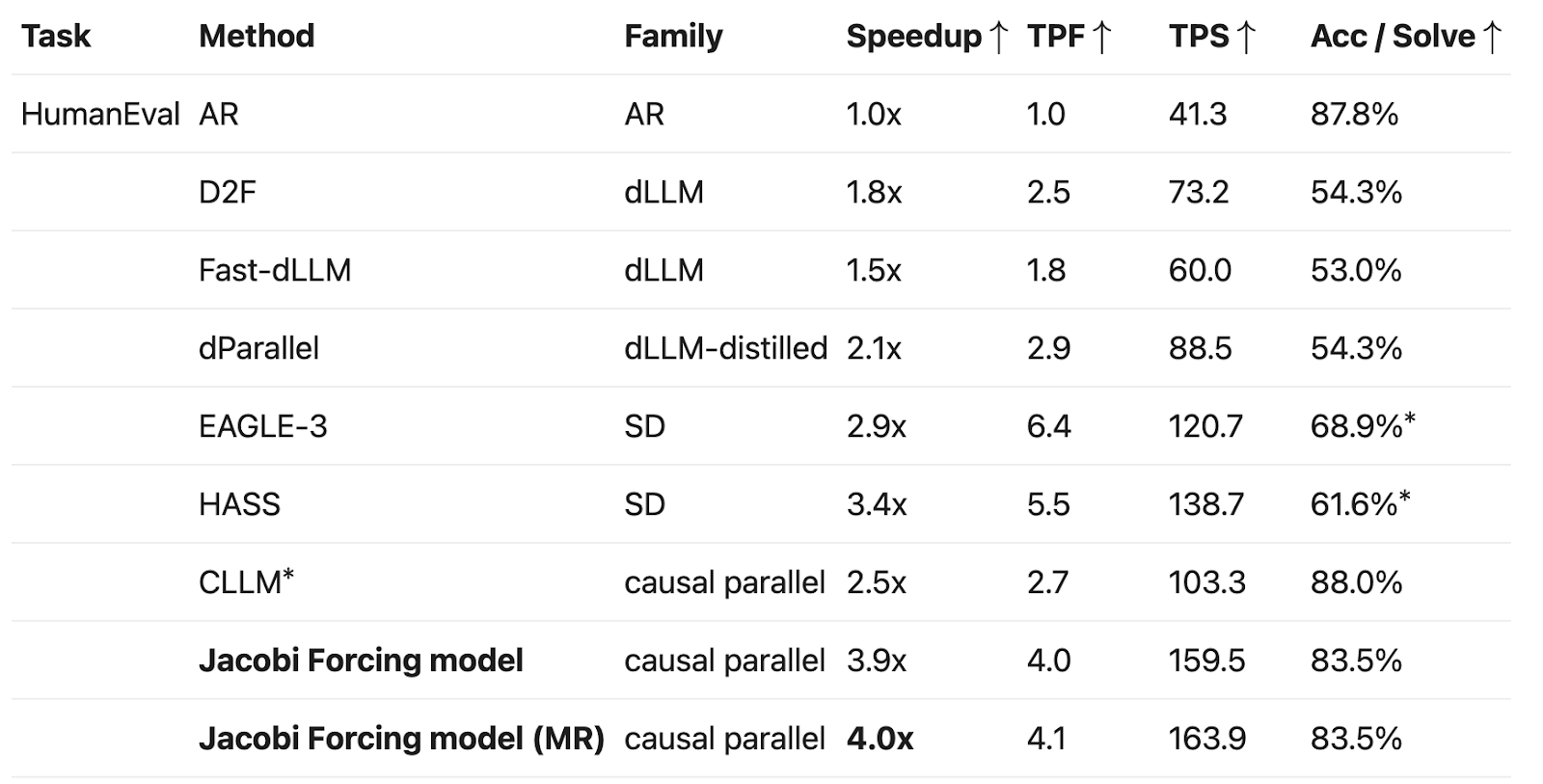The width and height of the screenshot is (1543, 784).
Task: Click the up arrow after Acc / Solve
Action: pyautogui.click(x=1492, y=37)
